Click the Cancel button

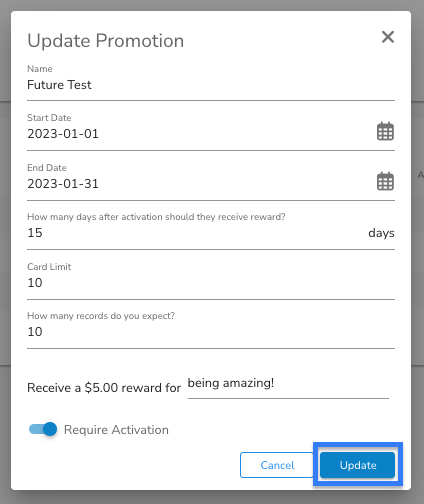(x=277, y=465)
